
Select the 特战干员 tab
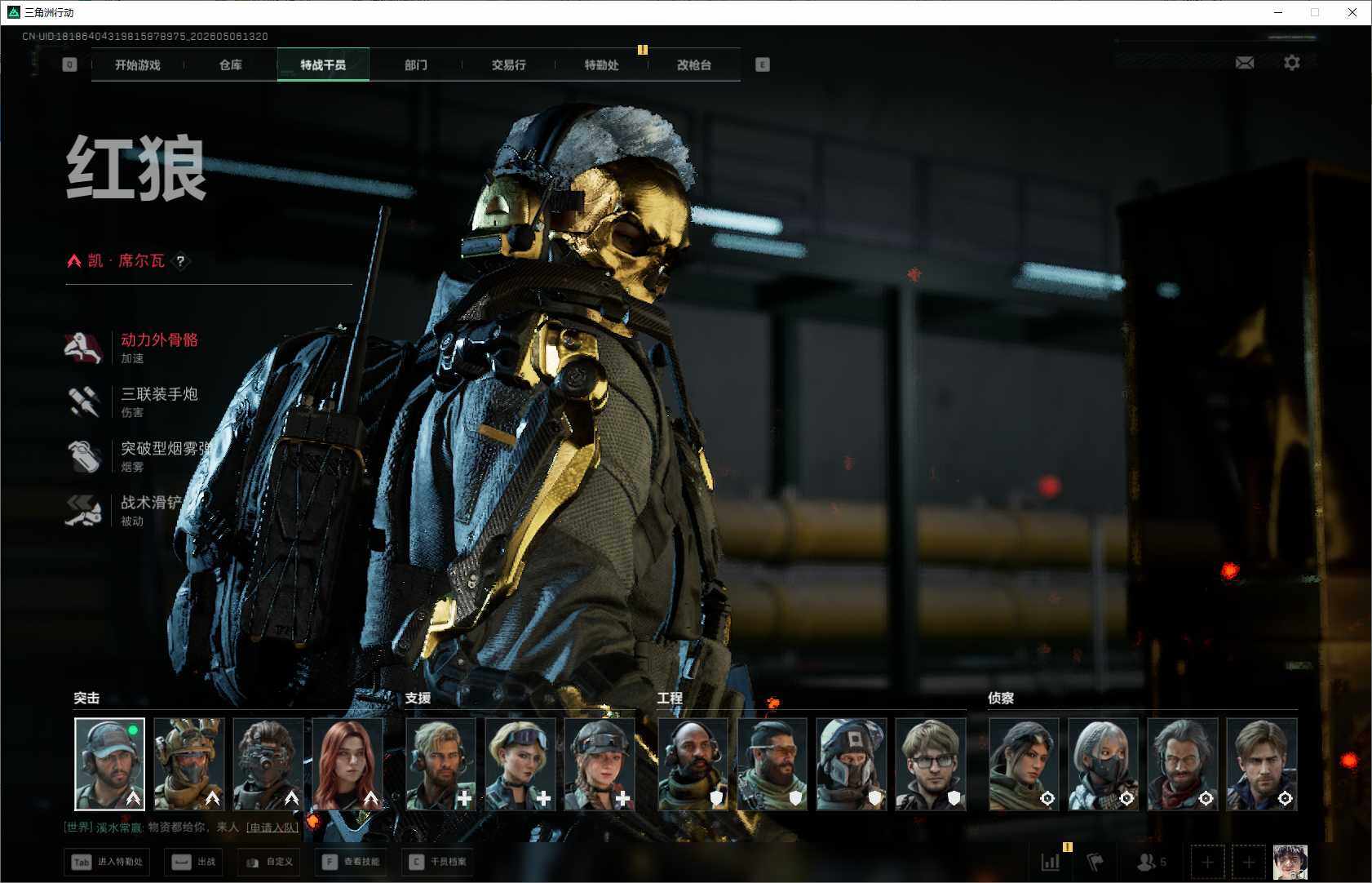[323, 64]
